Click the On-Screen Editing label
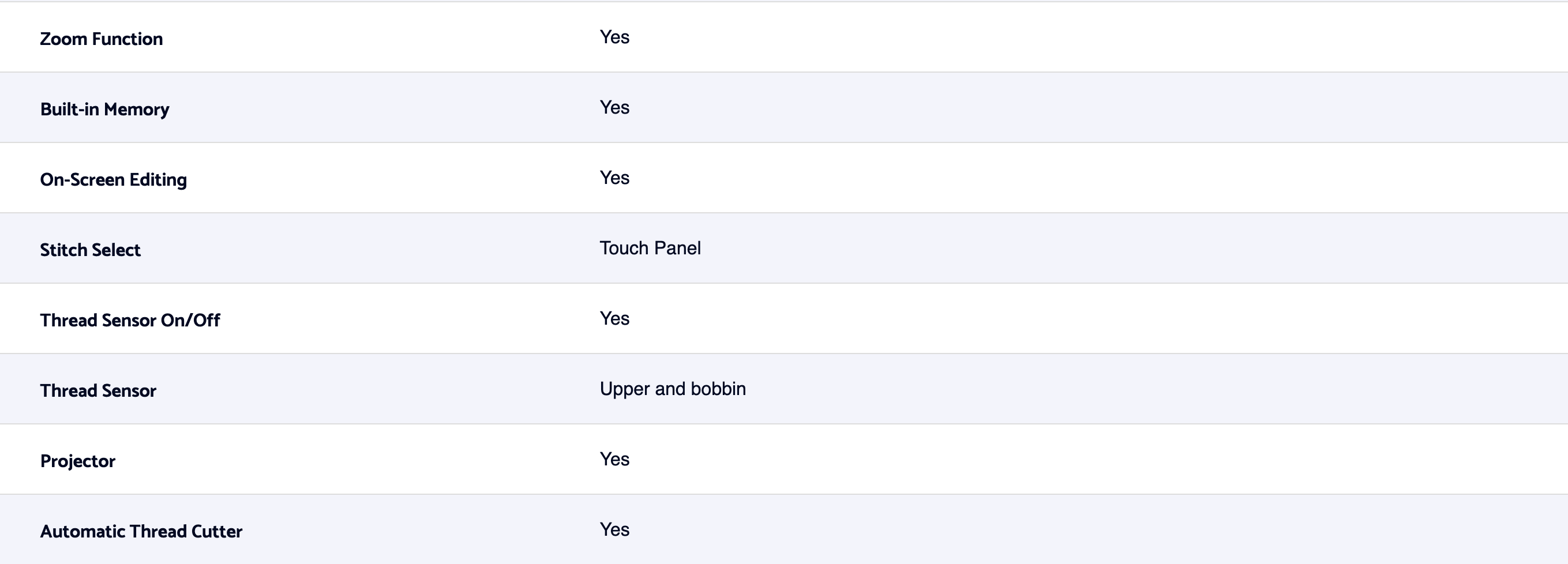 point(113,179)
